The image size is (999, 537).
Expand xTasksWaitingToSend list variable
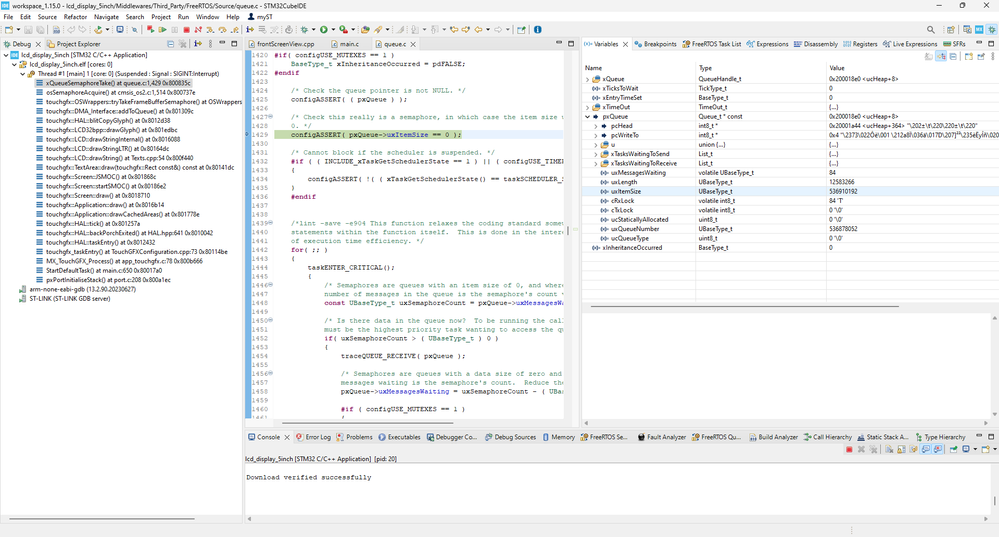[x=595, y=154]
